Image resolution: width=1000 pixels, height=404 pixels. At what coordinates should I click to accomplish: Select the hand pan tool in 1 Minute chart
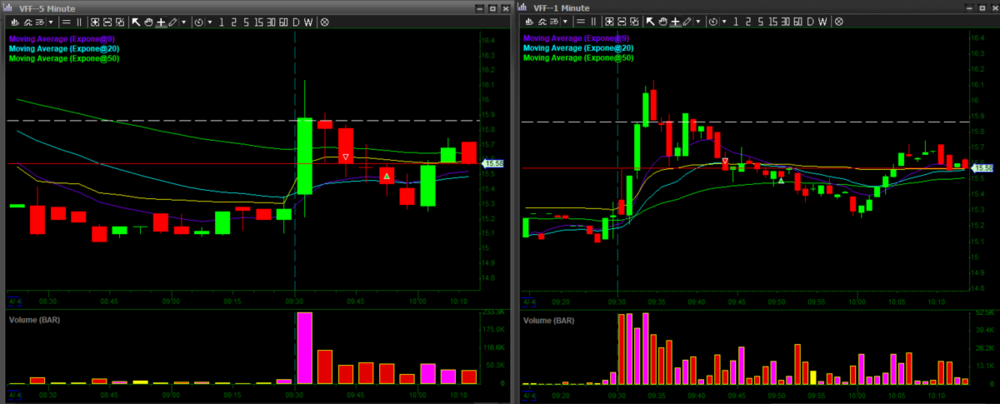[x=662, y=22]
